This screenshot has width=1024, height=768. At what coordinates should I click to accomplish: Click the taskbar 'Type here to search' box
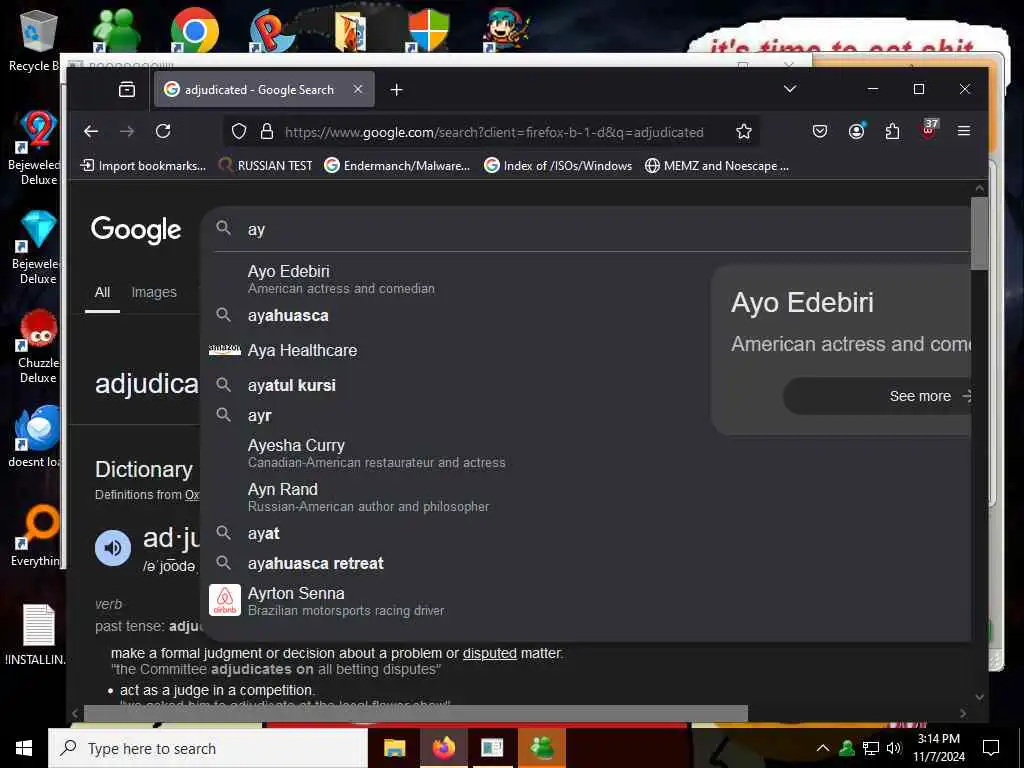coord(208,748)
